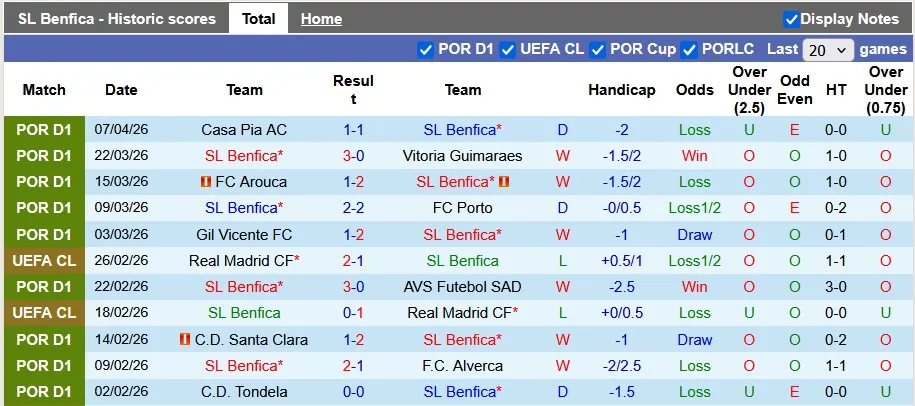Toggle the POR Cup filter checkbox
The height and width of the screenshot is (406, 915).
pyautogui.click(x=597, y=49)
